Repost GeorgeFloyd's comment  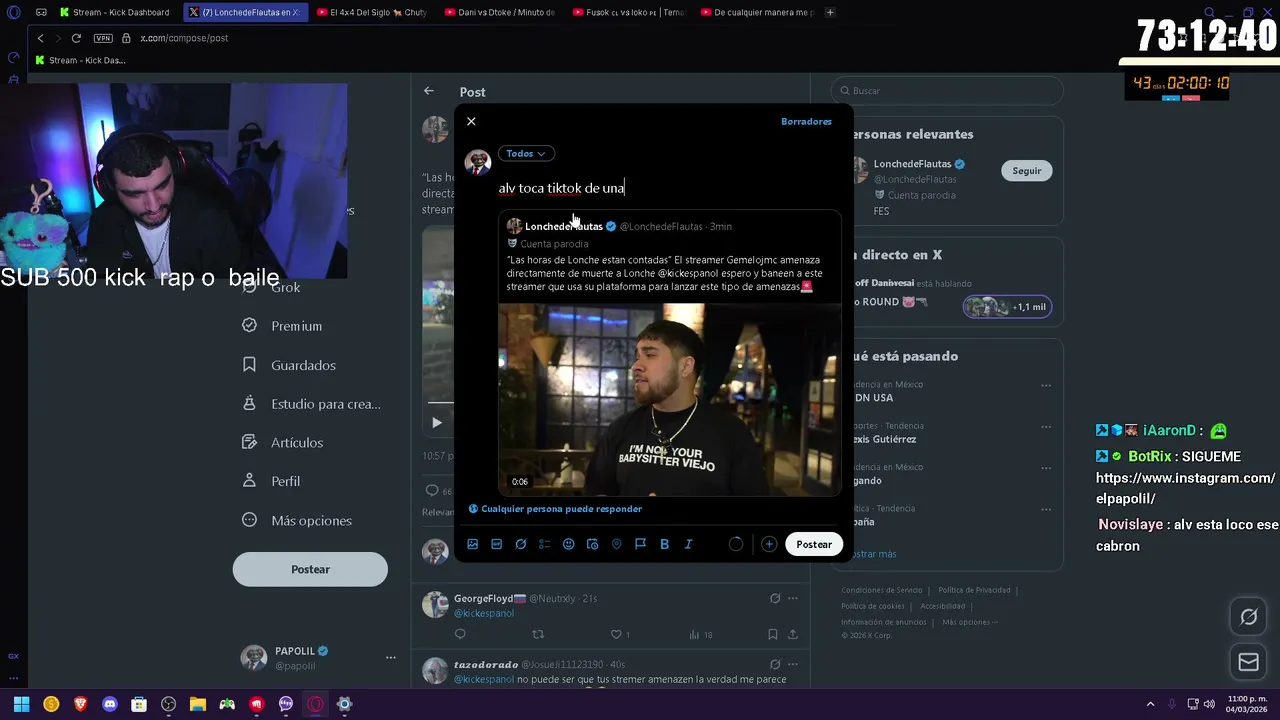538,634
